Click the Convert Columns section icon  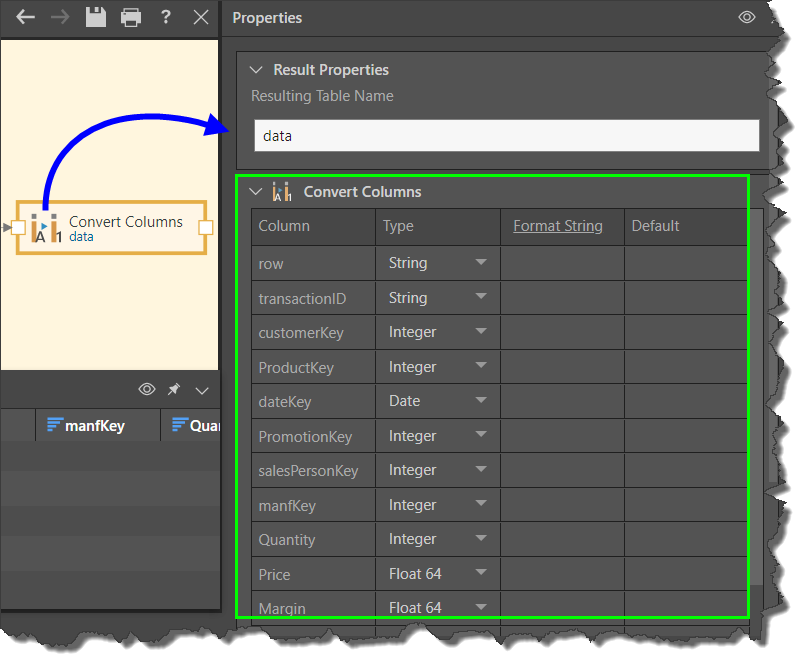[282, 192]
